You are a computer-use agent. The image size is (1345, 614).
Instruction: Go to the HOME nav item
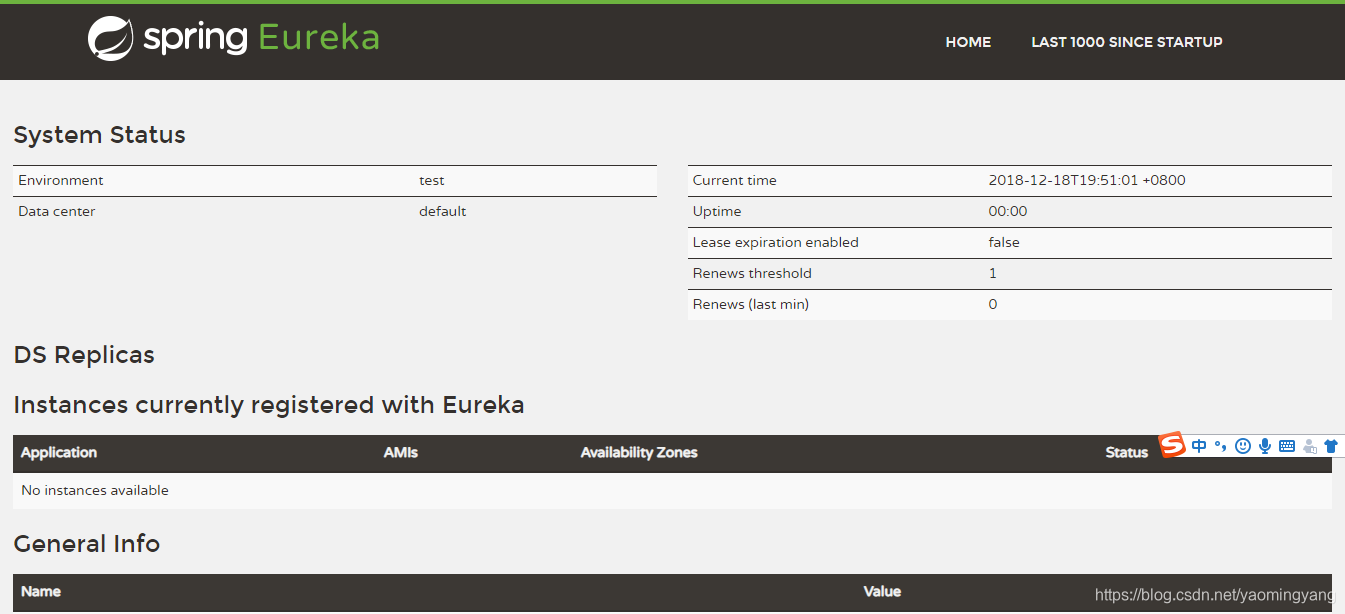tap(968, 42)
